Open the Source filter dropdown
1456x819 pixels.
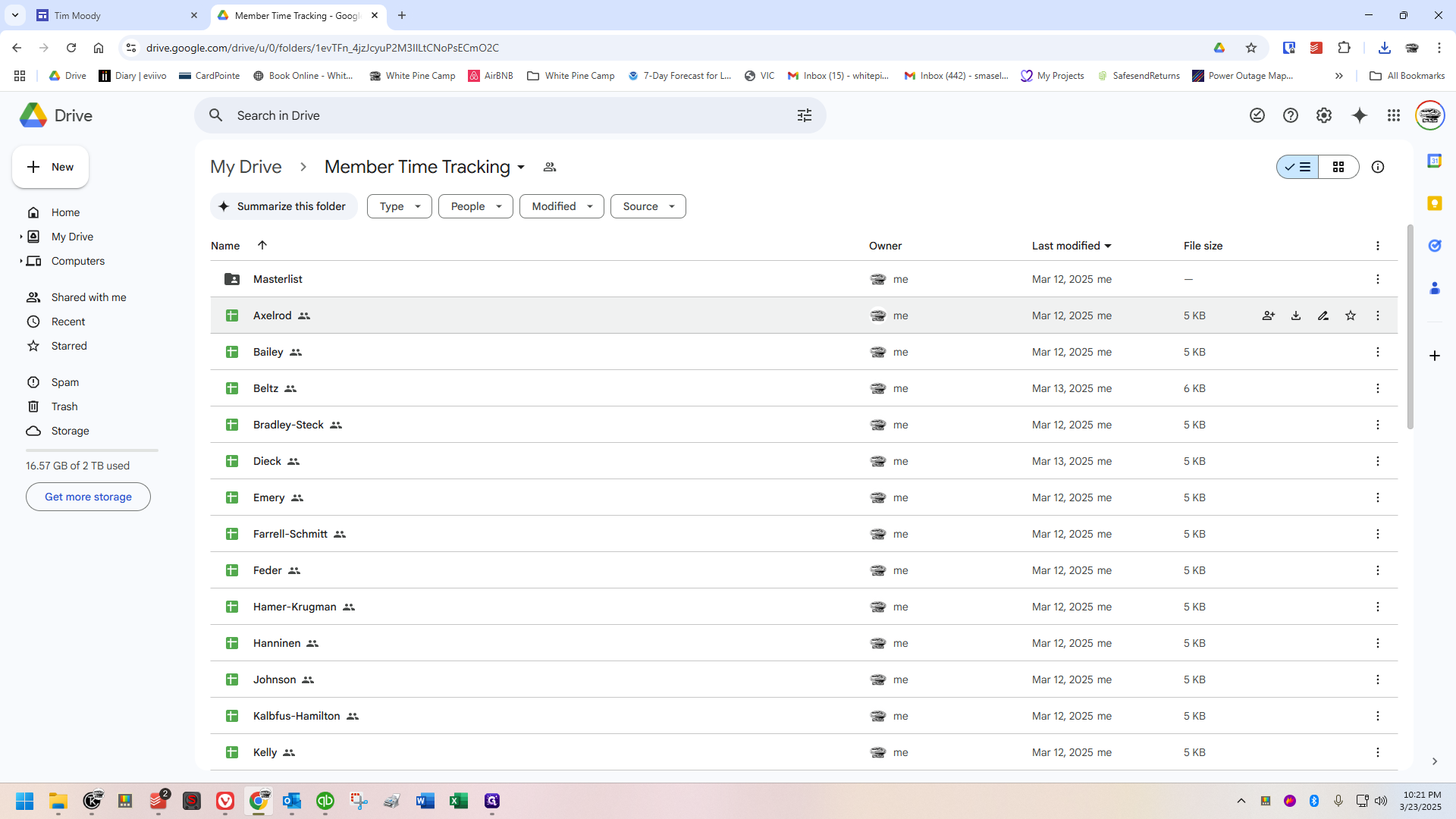click(648, 206)
